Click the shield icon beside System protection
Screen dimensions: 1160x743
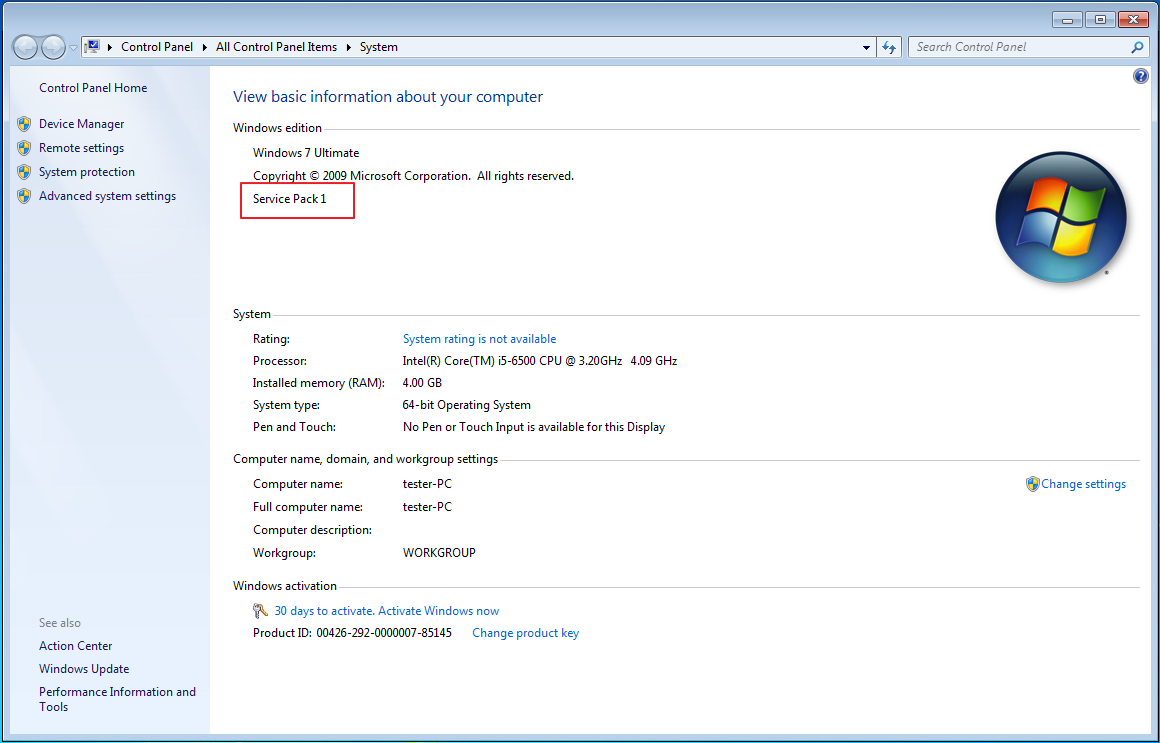[x=24, y=172]
